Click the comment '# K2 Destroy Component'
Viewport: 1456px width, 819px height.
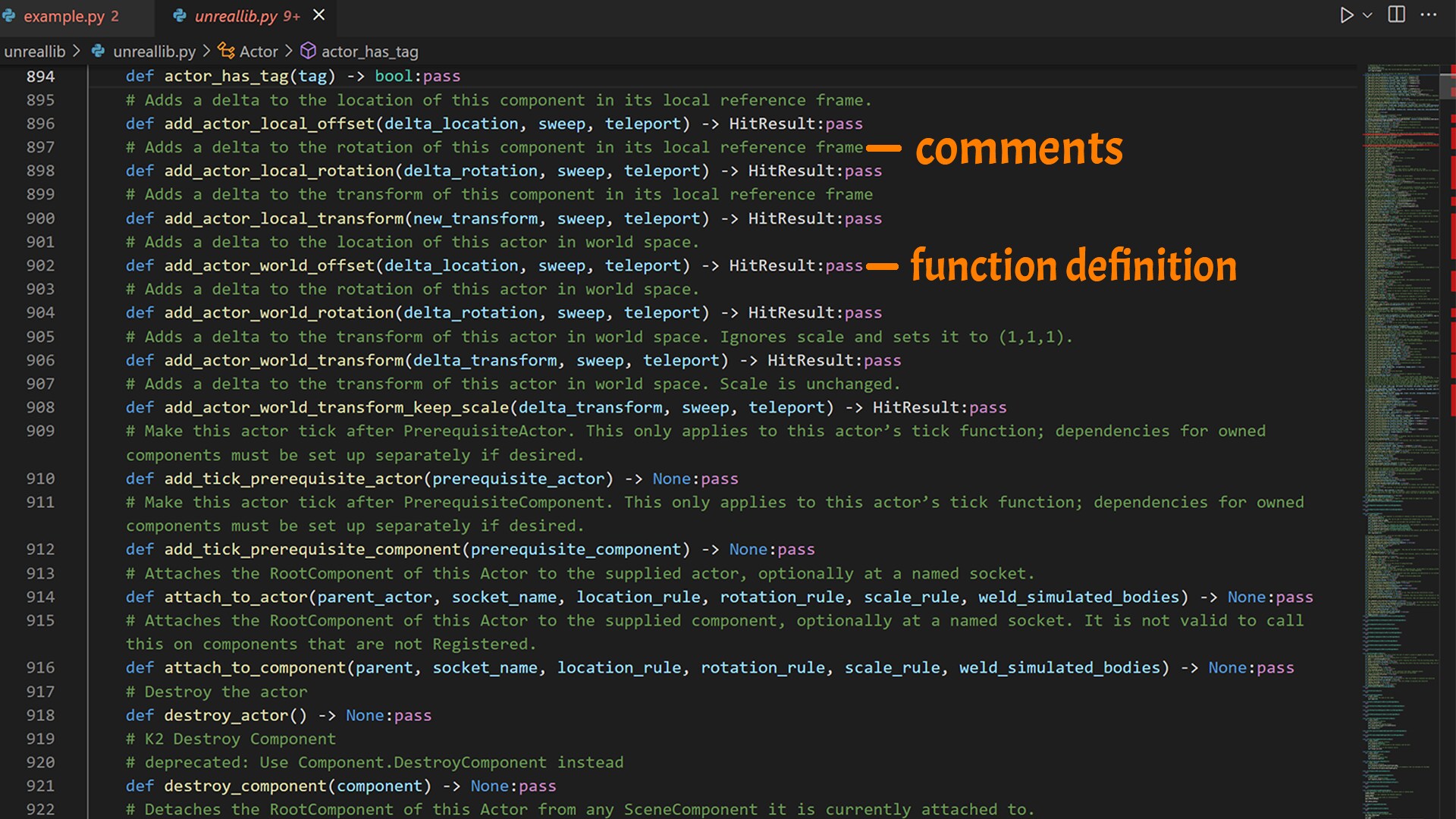point(231,739)
